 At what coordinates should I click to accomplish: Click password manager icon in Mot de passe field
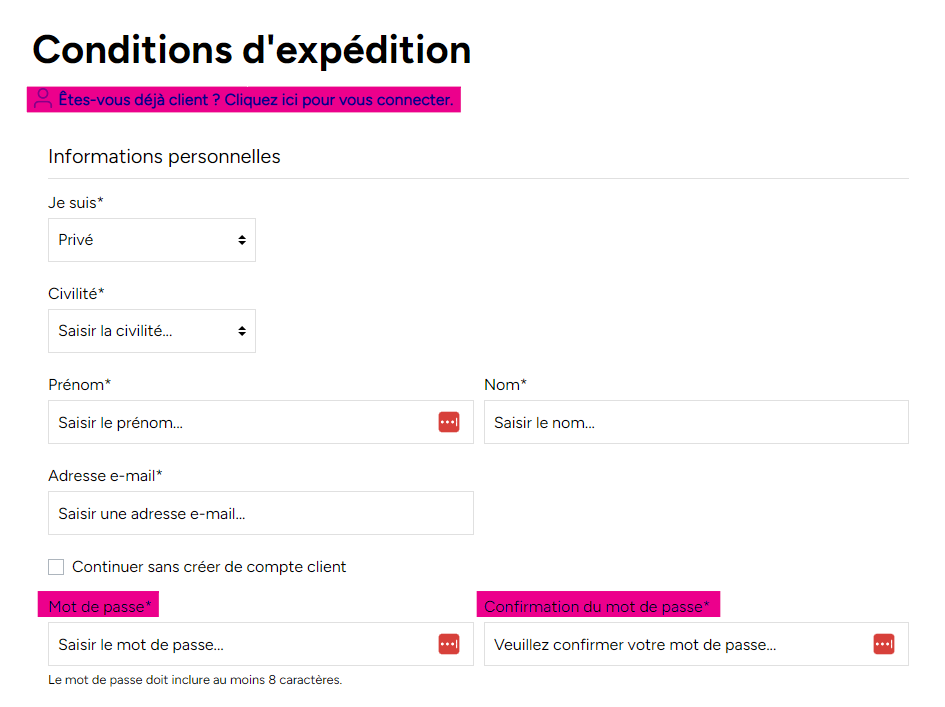click(448, 644)
